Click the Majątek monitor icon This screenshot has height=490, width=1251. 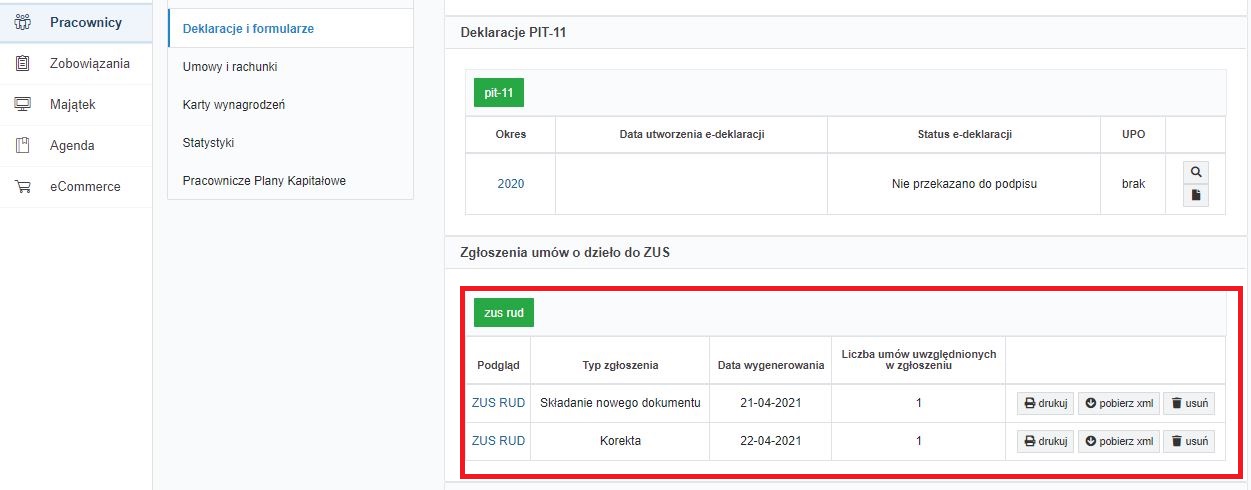(x=22, y=104)
